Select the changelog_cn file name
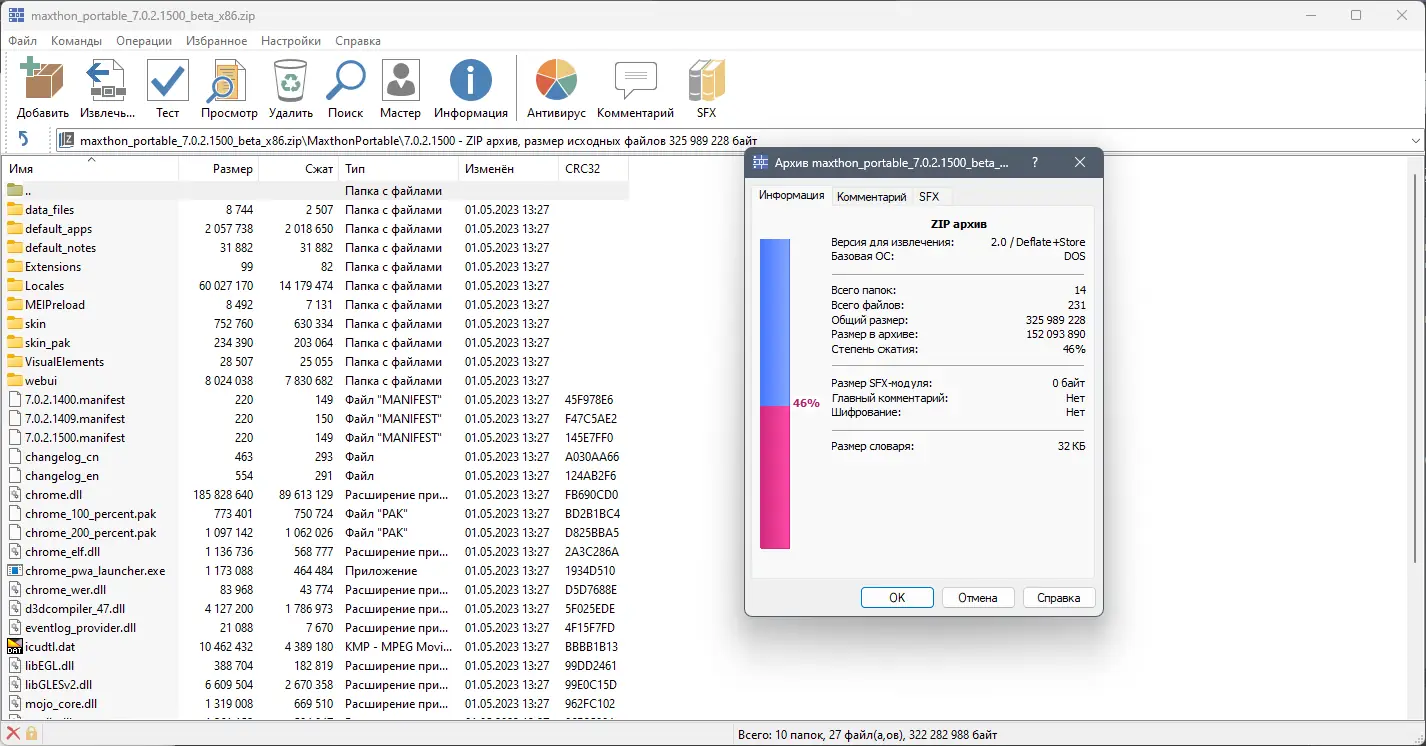 (x=62, y=457)
